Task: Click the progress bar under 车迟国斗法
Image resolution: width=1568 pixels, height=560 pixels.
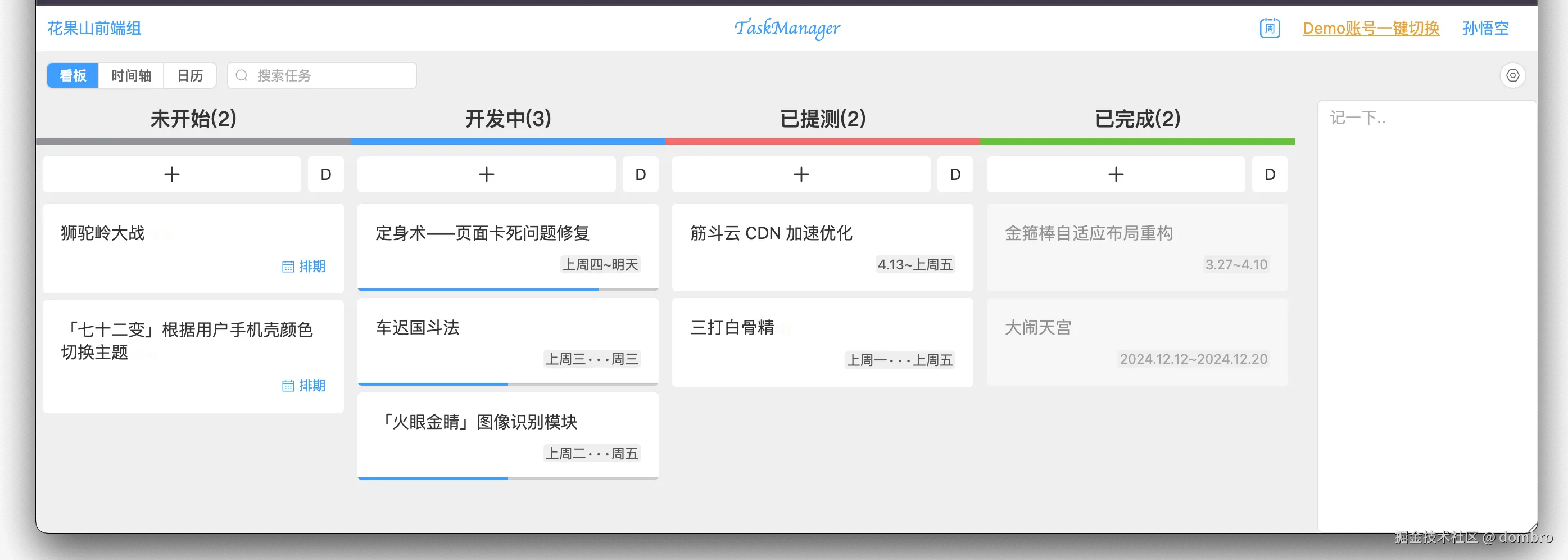Action: tap(507, 384)
